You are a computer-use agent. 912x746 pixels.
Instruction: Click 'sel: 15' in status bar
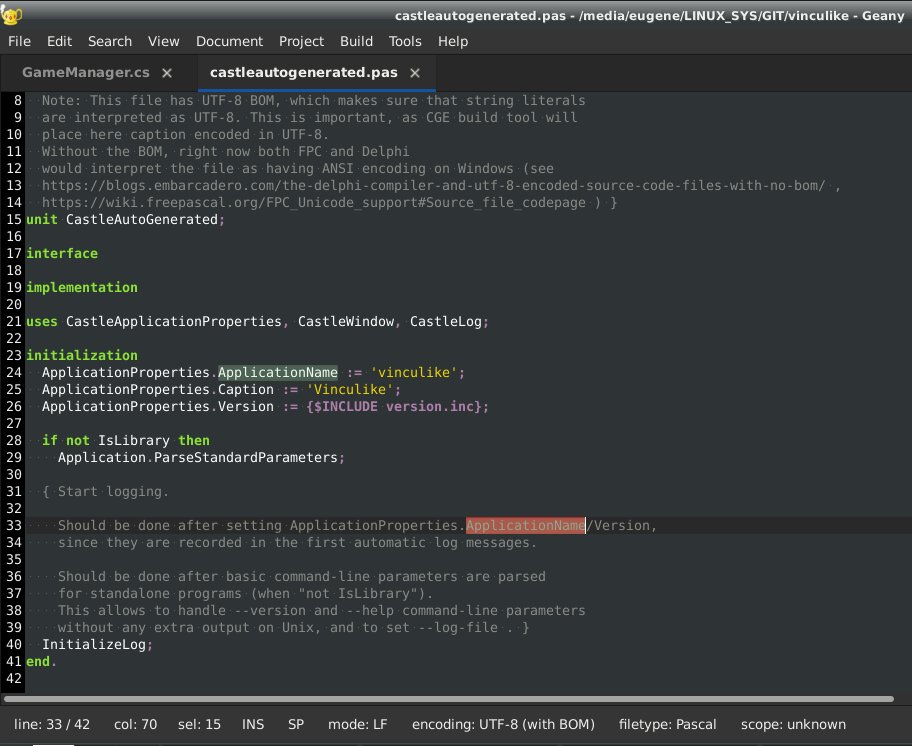coord(200,724)
